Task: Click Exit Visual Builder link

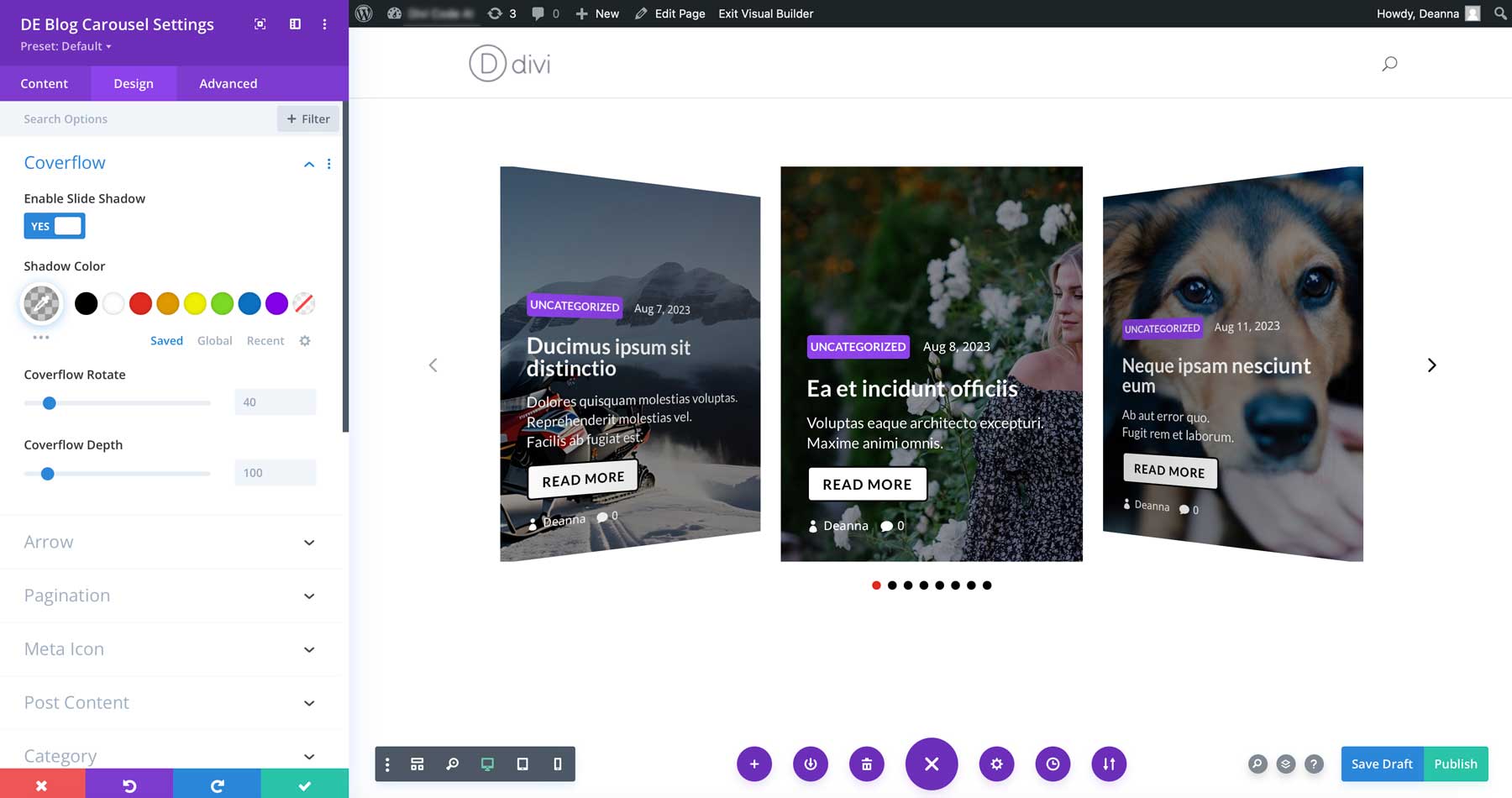Action: pyautogui.click(x=766, y=13)
